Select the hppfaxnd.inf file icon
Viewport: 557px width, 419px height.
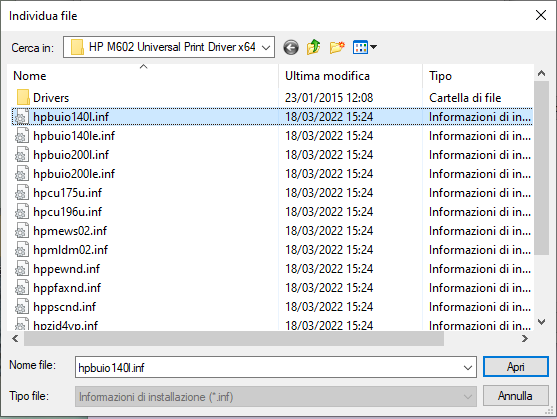pos(22,288)
